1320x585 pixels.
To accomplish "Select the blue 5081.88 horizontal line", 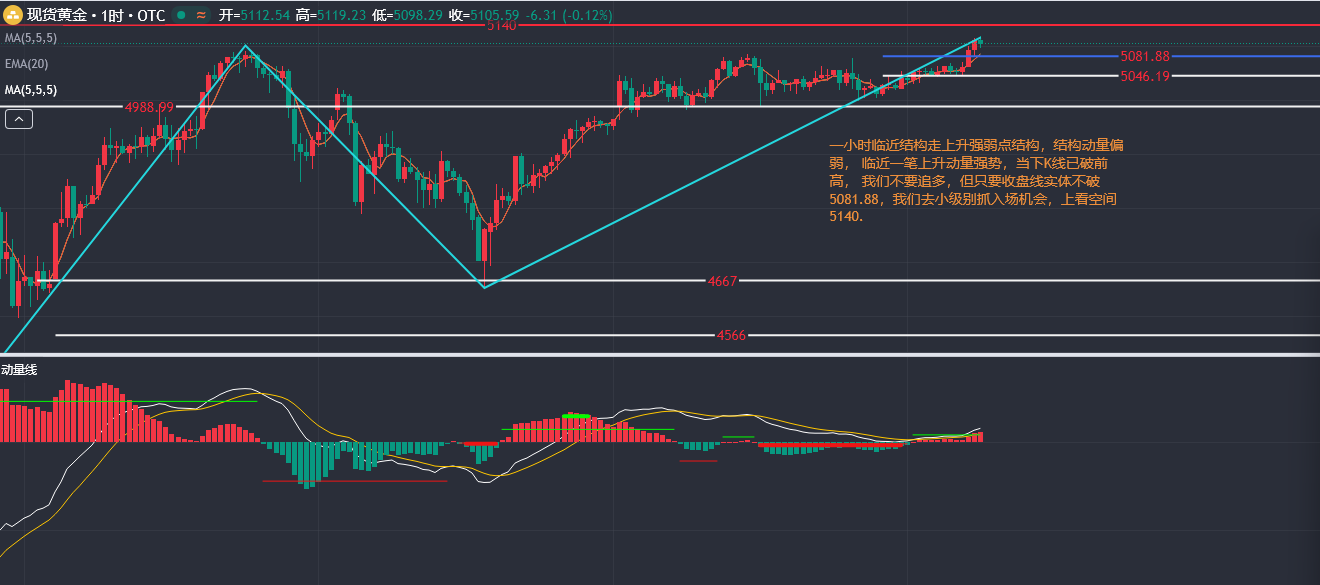I will tap(1000, 56).
